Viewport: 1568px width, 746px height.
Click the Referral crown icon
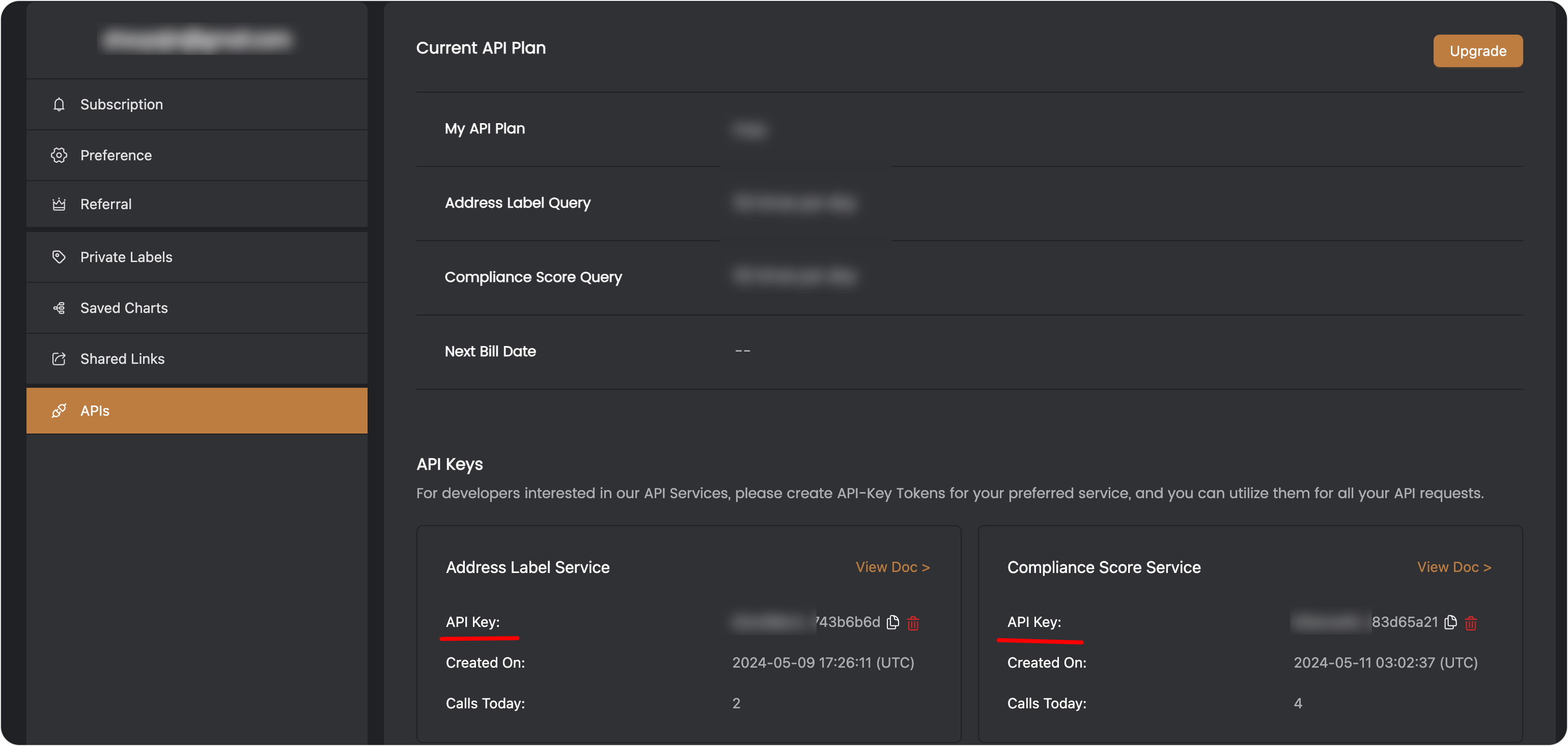(x=59, y=205)
